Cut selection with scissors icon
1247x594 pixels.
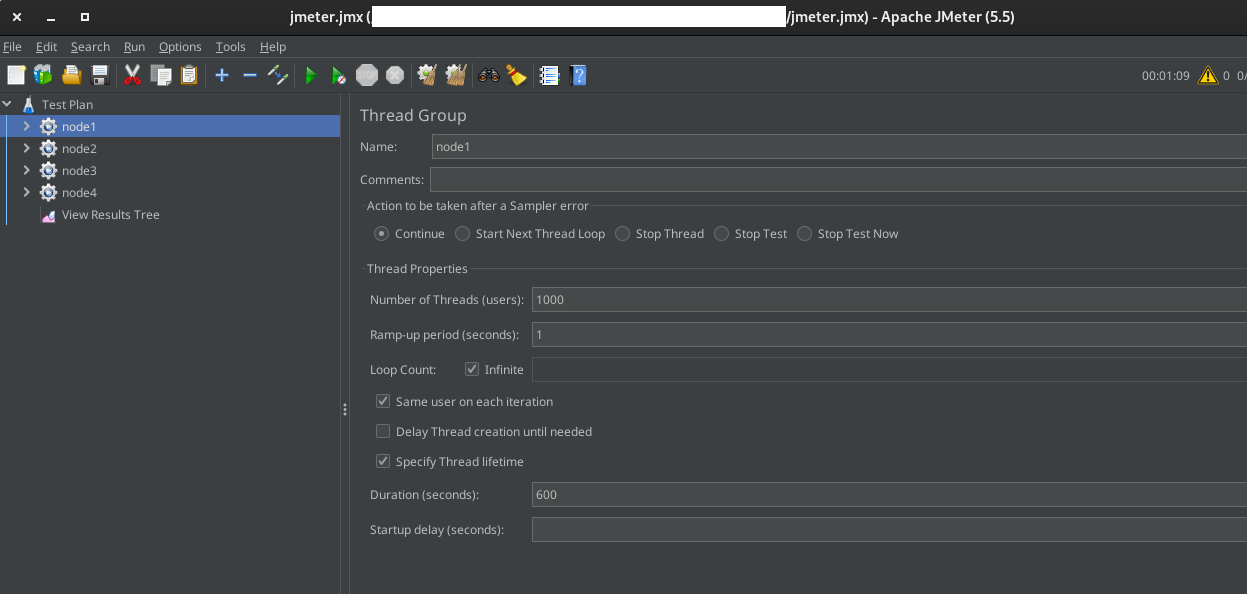pyautogui.click(x=132, y=75)
